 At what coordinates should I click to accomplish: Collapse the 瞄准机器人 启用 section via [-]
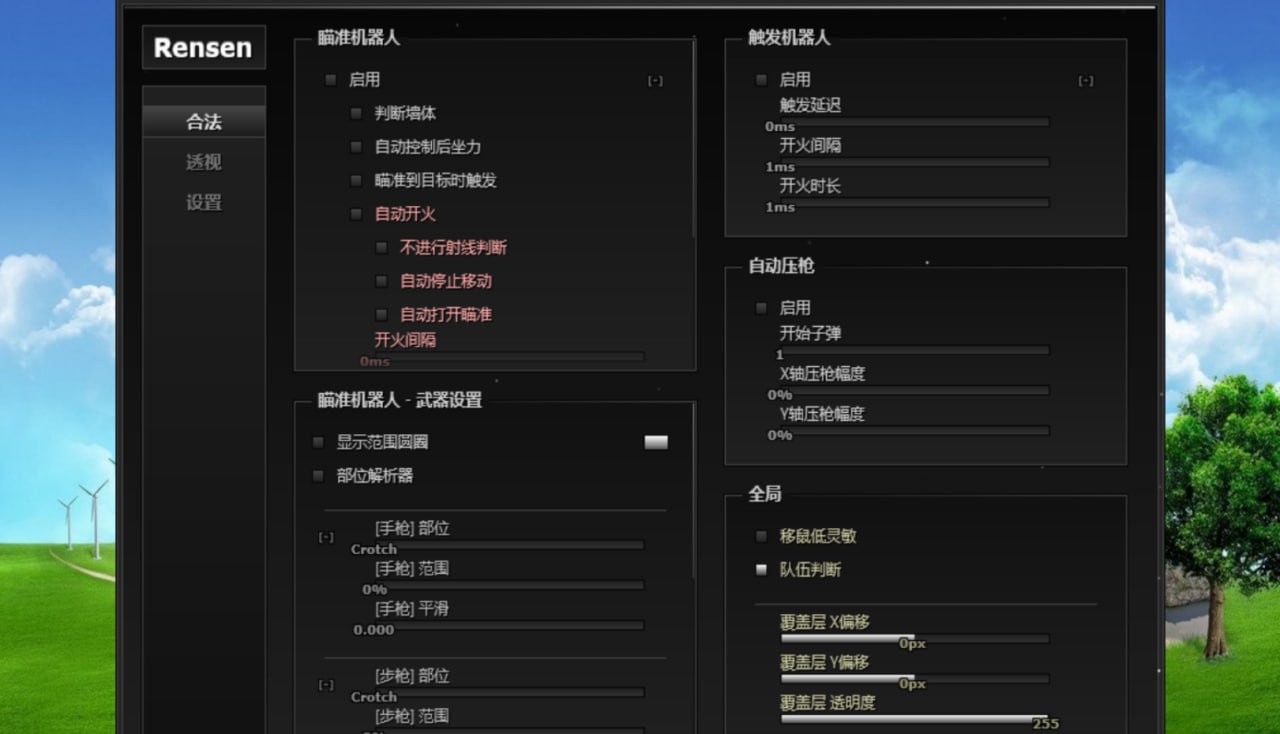[x=656, y=80]
